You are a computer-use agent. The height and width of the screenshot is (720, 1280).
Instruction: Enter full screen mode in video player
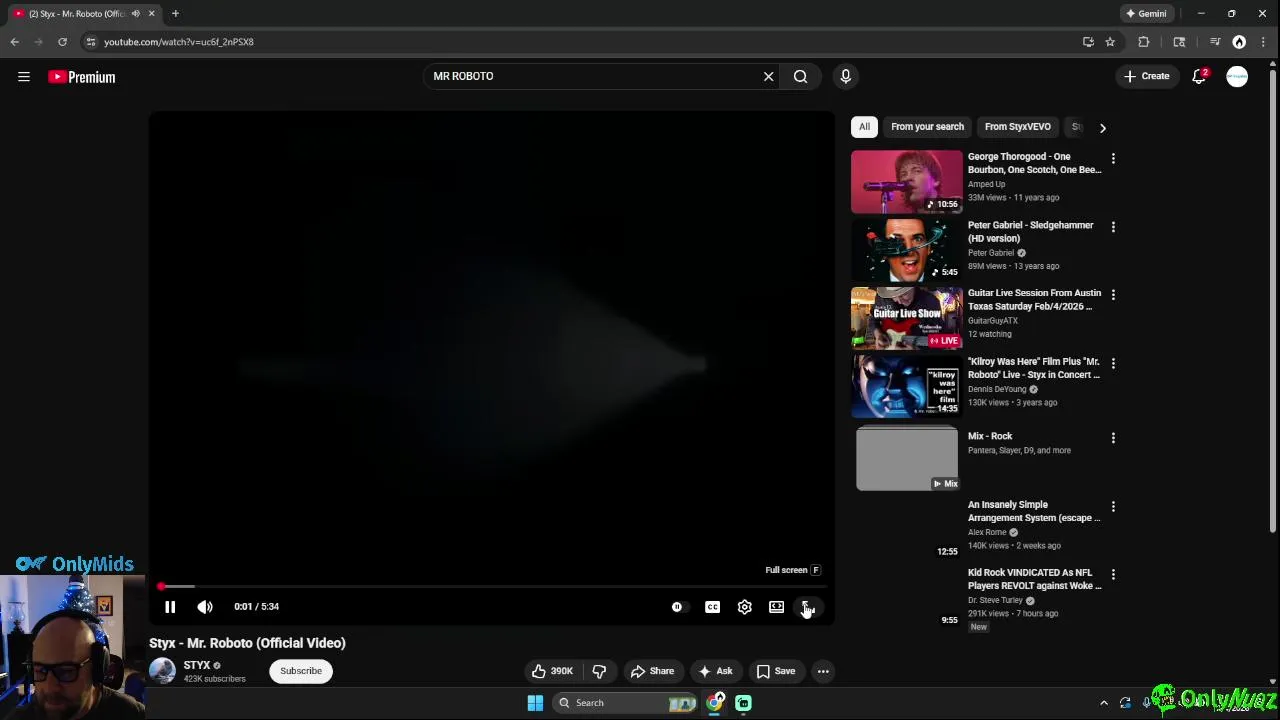tap(807, 607)
